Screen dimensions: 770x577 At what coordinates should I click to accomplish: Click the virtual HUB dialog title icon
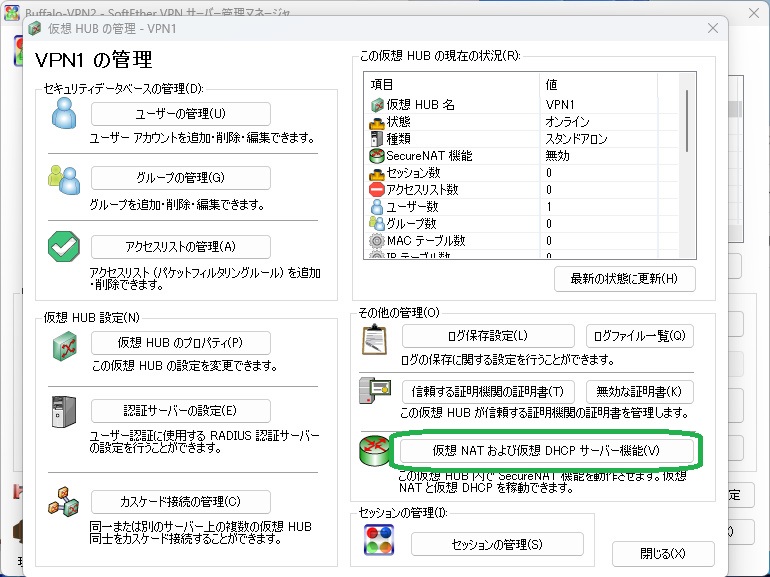35,28
